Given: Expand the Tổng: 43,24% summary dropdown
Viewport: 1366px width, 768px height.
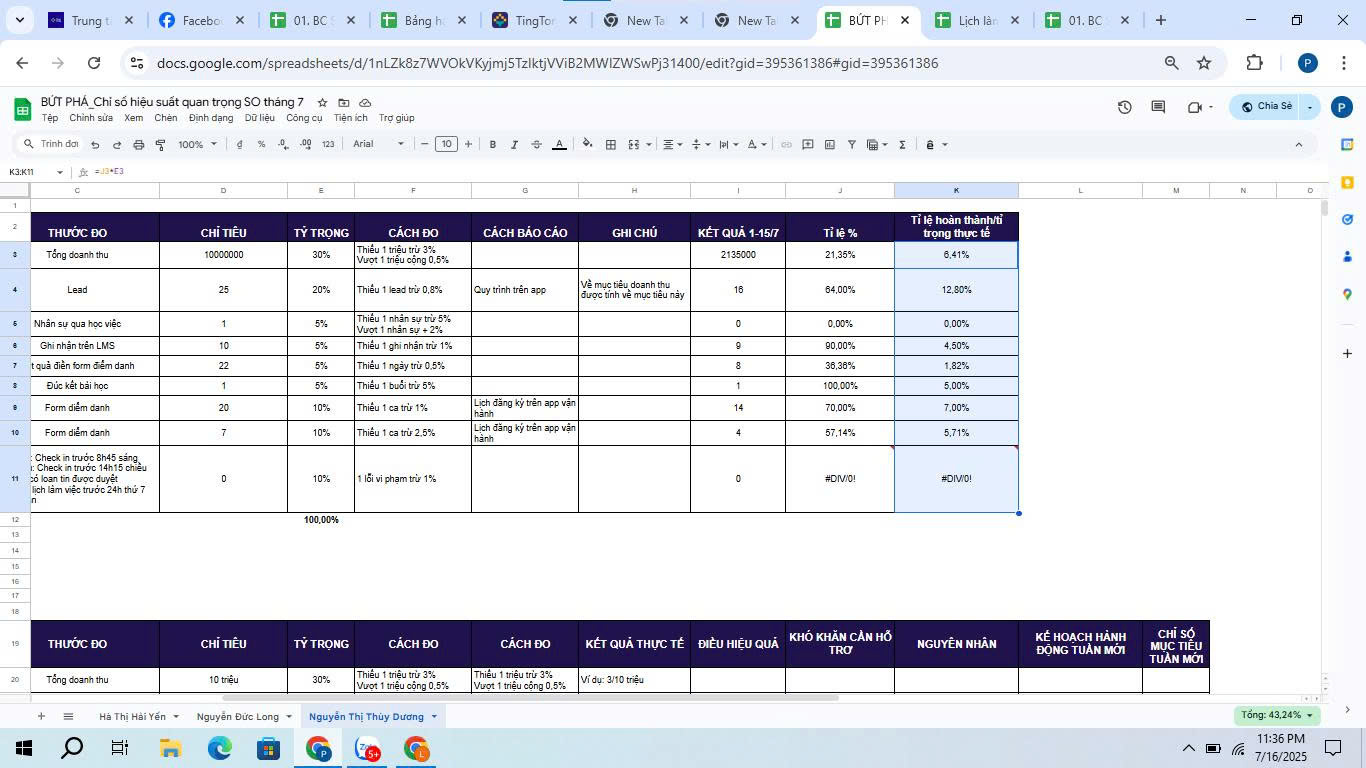Looking at the screenshot, I should pyautogui.click(x=1277, y=715).
